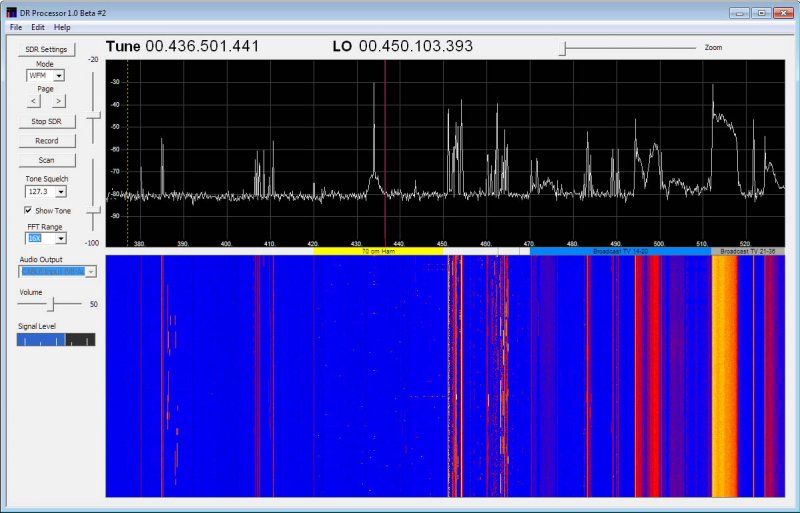800x513 pixels.
Task: Maximize the DR Processor window
Action: click(x=761, y=13)
